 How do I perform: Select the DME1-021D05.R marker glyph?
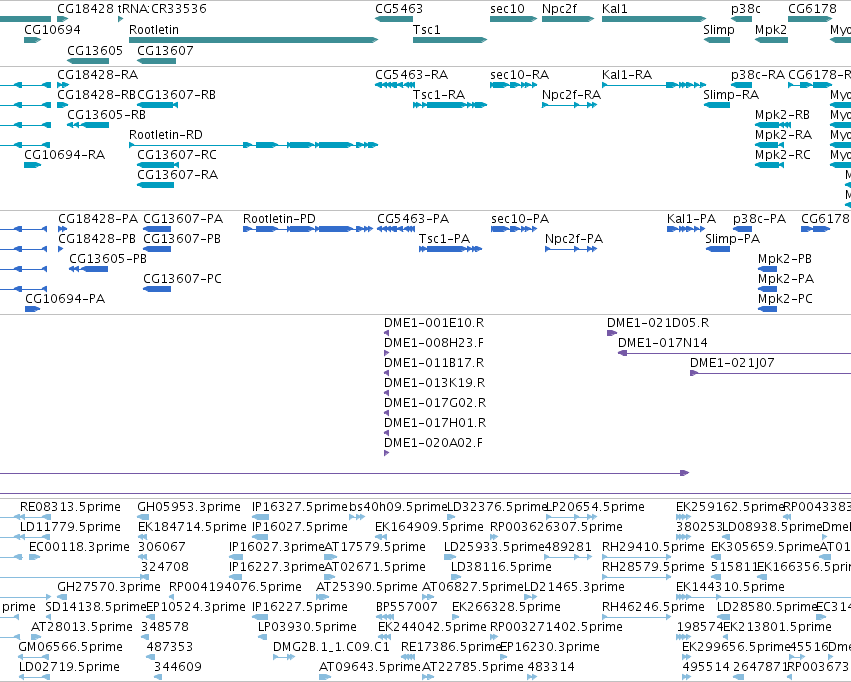point(612,333)
